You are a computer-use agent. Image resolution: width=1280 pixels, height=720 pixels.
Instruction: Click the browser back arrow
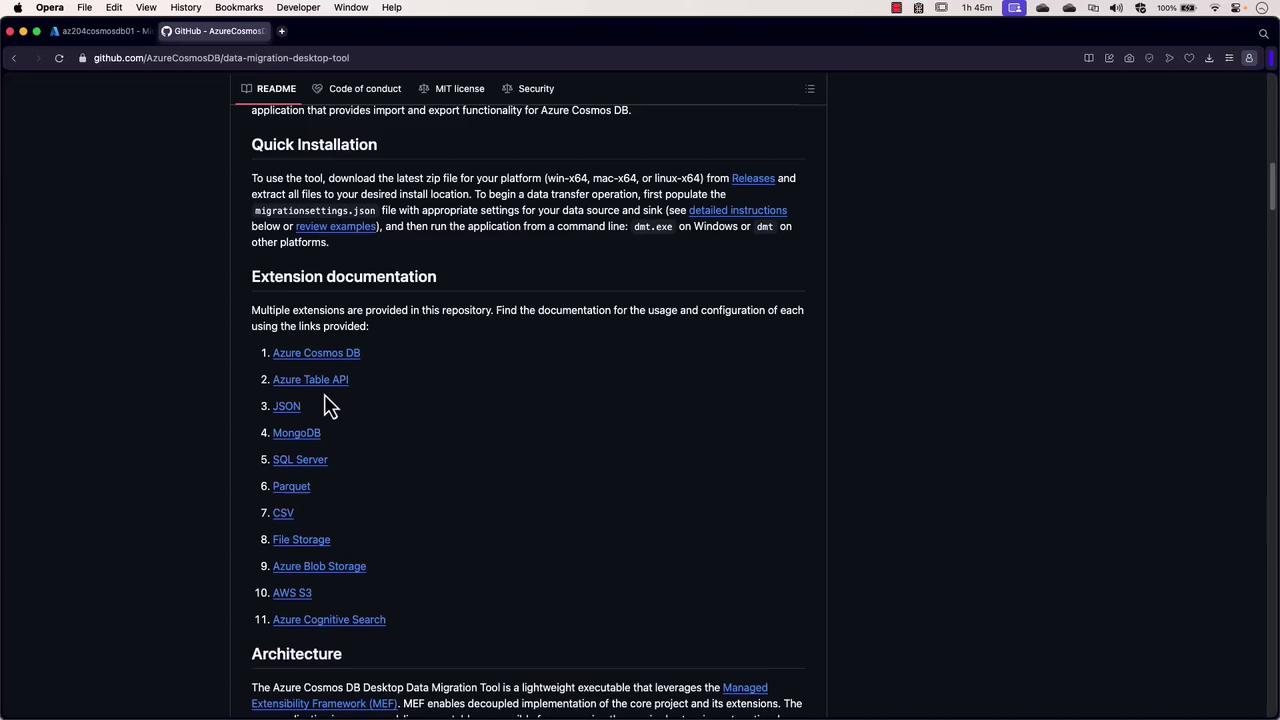[x=14, y=58]
